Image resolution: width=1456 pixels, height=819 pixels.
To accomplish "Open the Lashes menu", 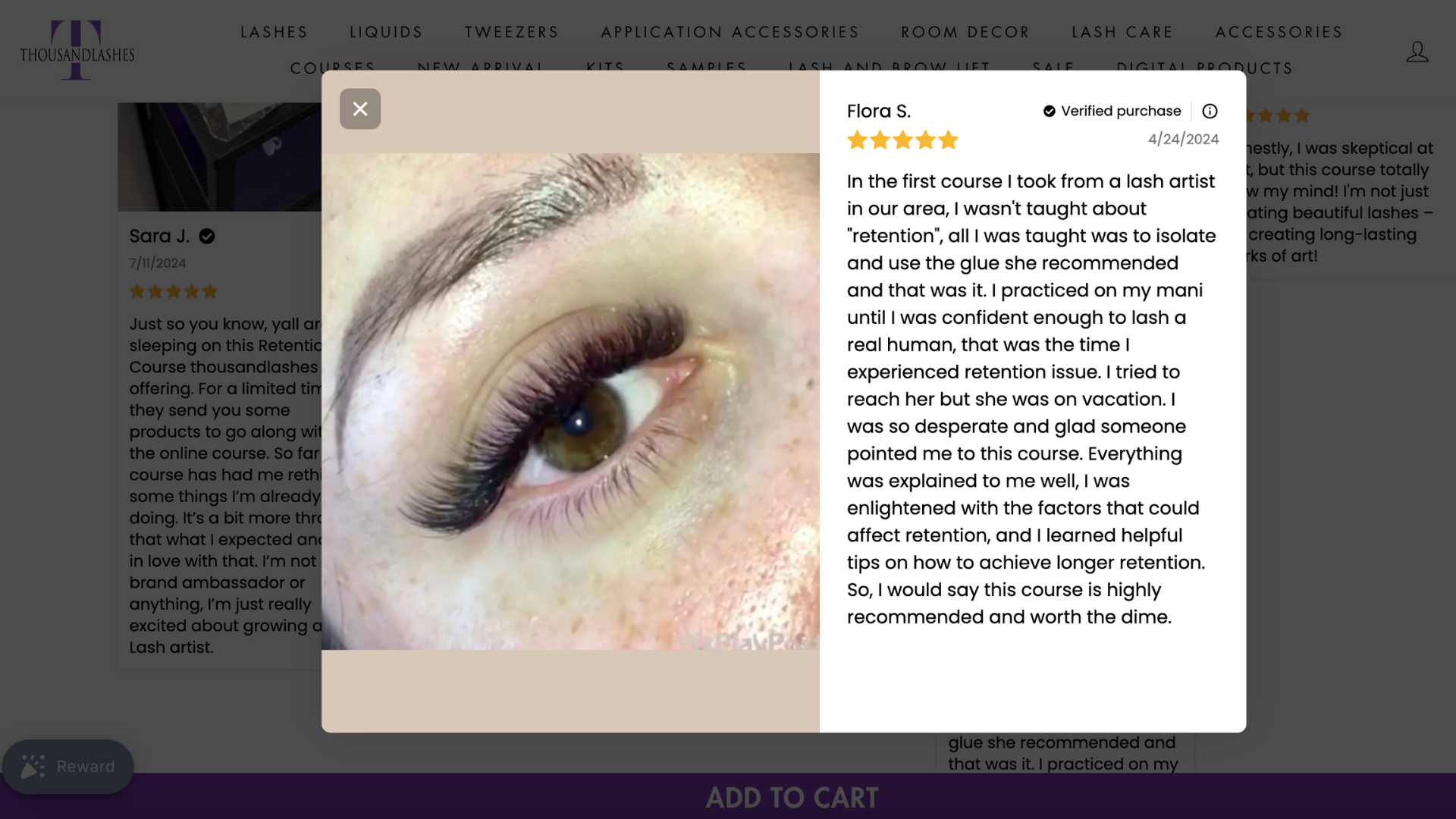I will [274, 32].
